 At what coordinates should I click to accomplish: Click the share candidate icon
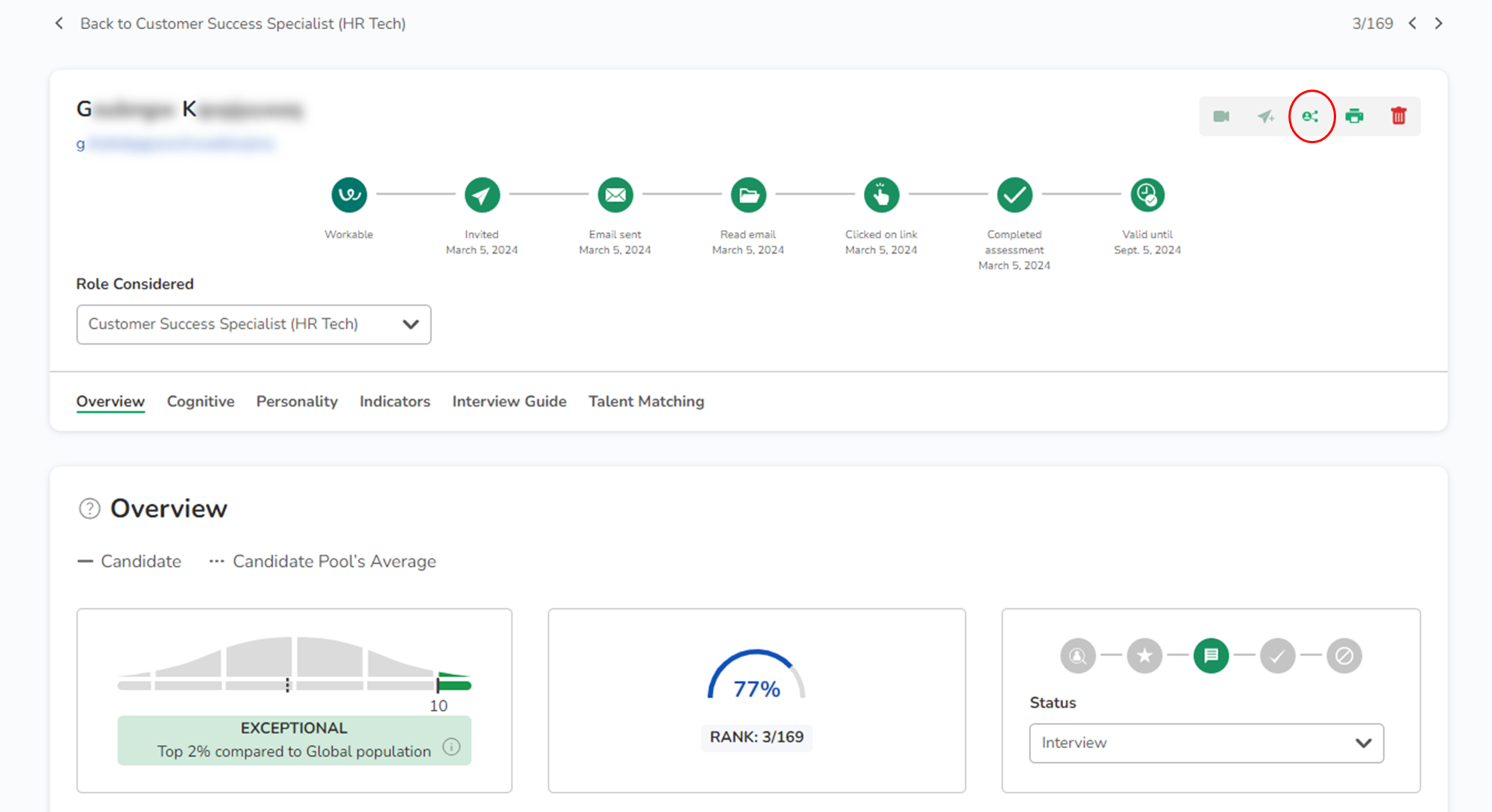pos(1310,116)
